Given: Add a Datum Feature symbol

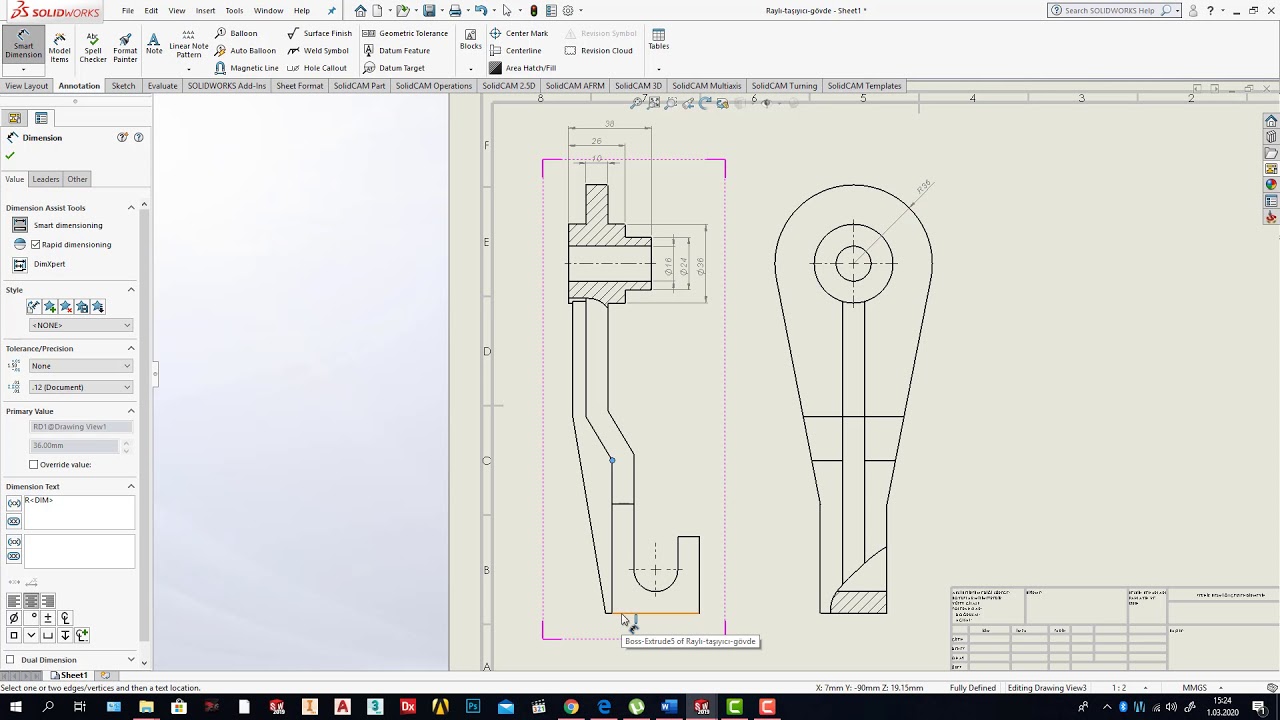Looking at the screenshot, I should [x=396, y=50].
